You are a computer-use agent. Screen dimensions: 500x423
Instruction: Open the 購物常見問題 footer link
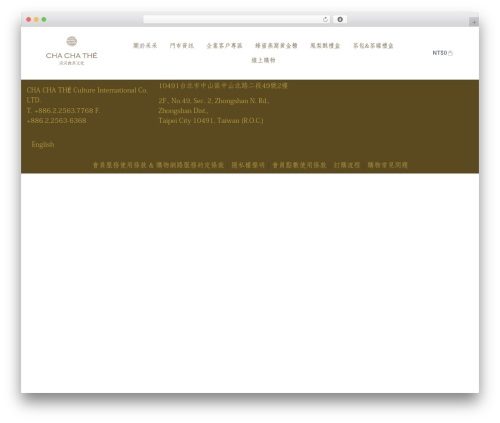tap(387, 165)
